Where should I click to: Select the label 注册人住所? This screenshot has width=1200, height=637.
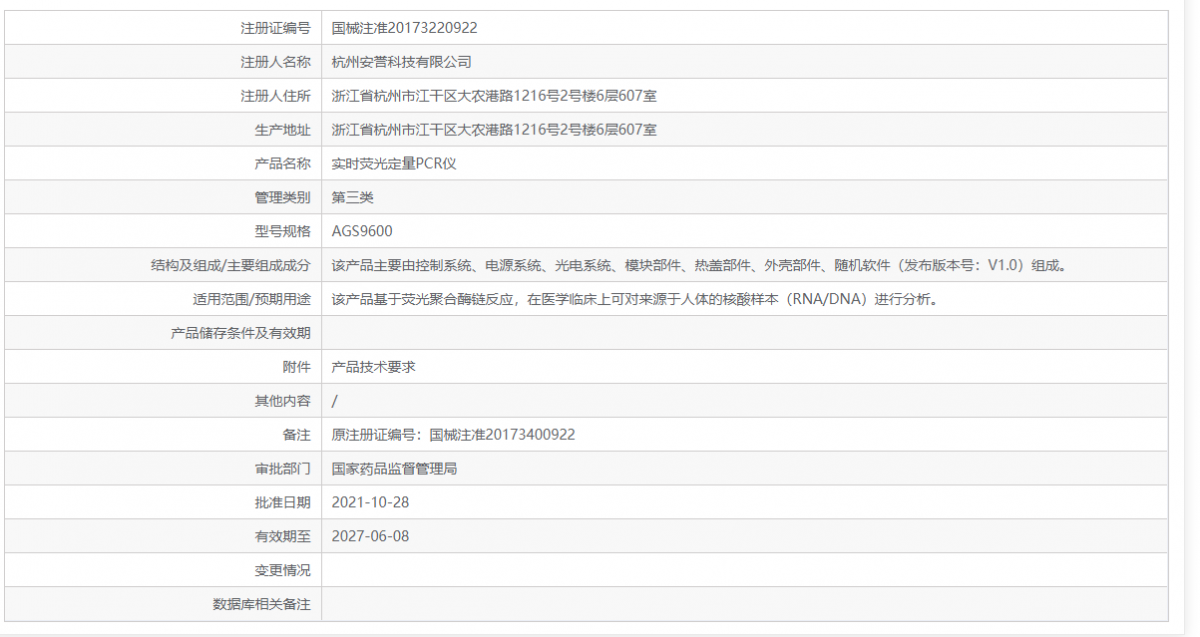pos(276,96)
